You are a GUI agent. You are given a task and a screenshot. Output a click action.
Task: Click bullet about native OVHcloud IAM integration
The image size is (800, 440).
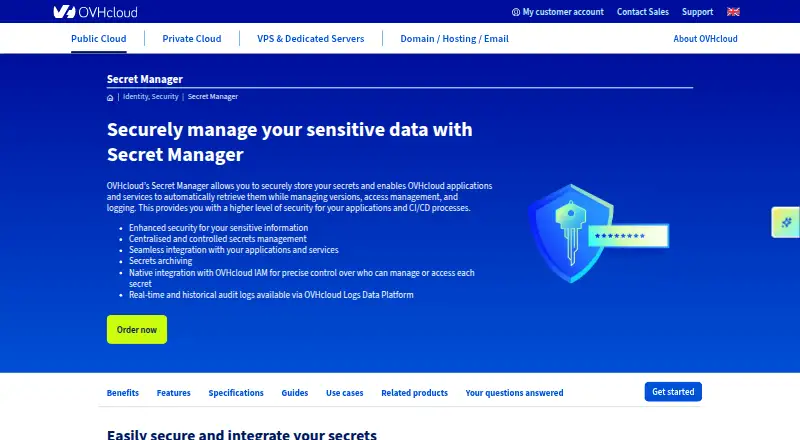point(302,278)
